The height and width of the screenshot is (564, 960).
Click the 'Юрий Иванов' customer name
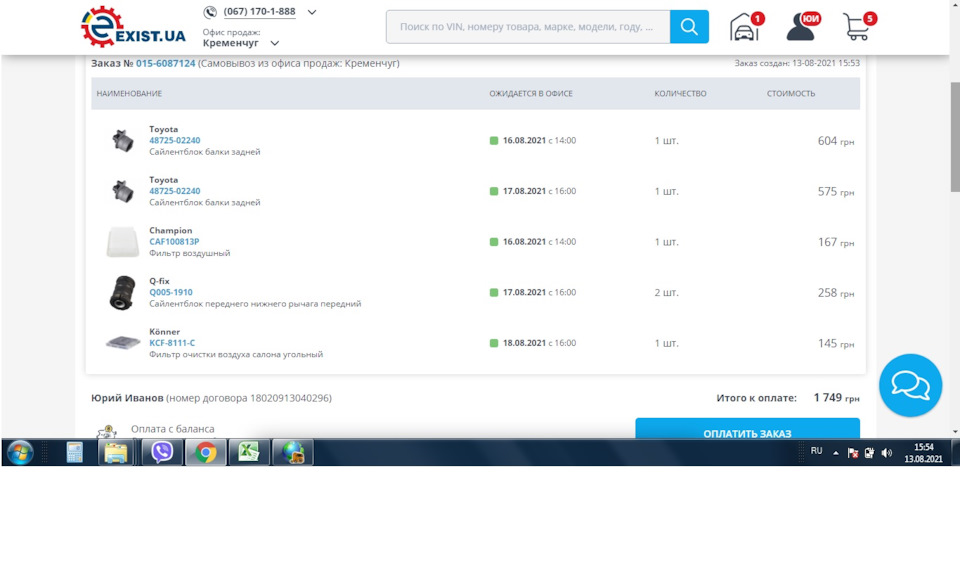coord(127,398)
